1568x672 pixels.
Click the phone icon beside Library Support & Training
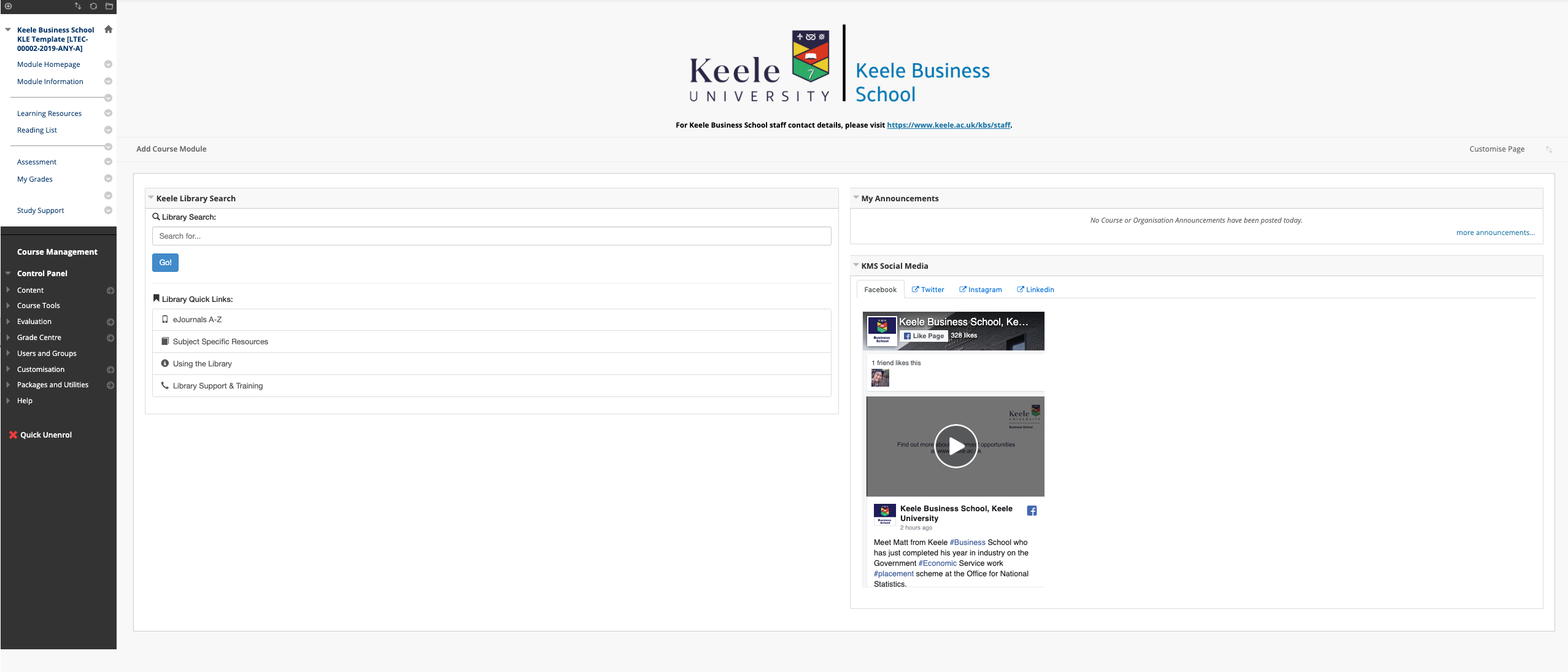click(164, 385)
